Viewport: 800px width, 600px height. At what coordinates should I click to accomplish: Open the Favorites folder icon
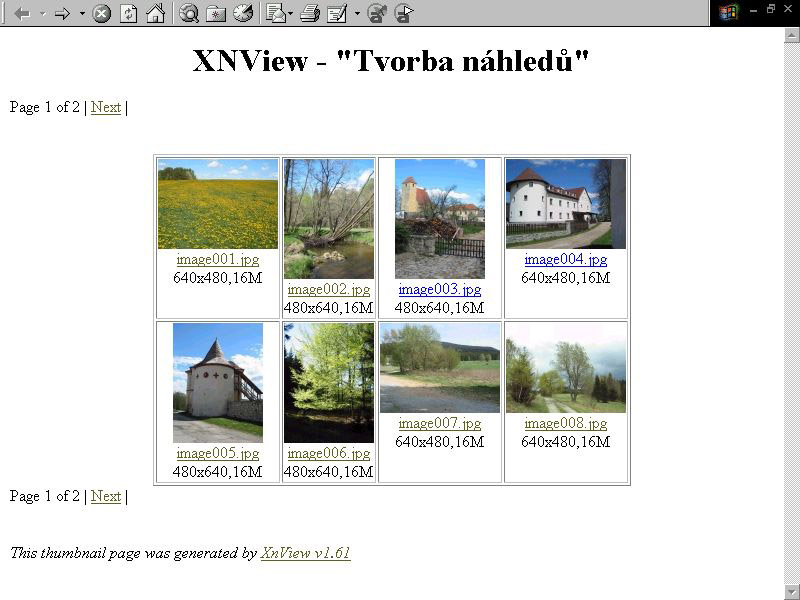tap(216, 13)
